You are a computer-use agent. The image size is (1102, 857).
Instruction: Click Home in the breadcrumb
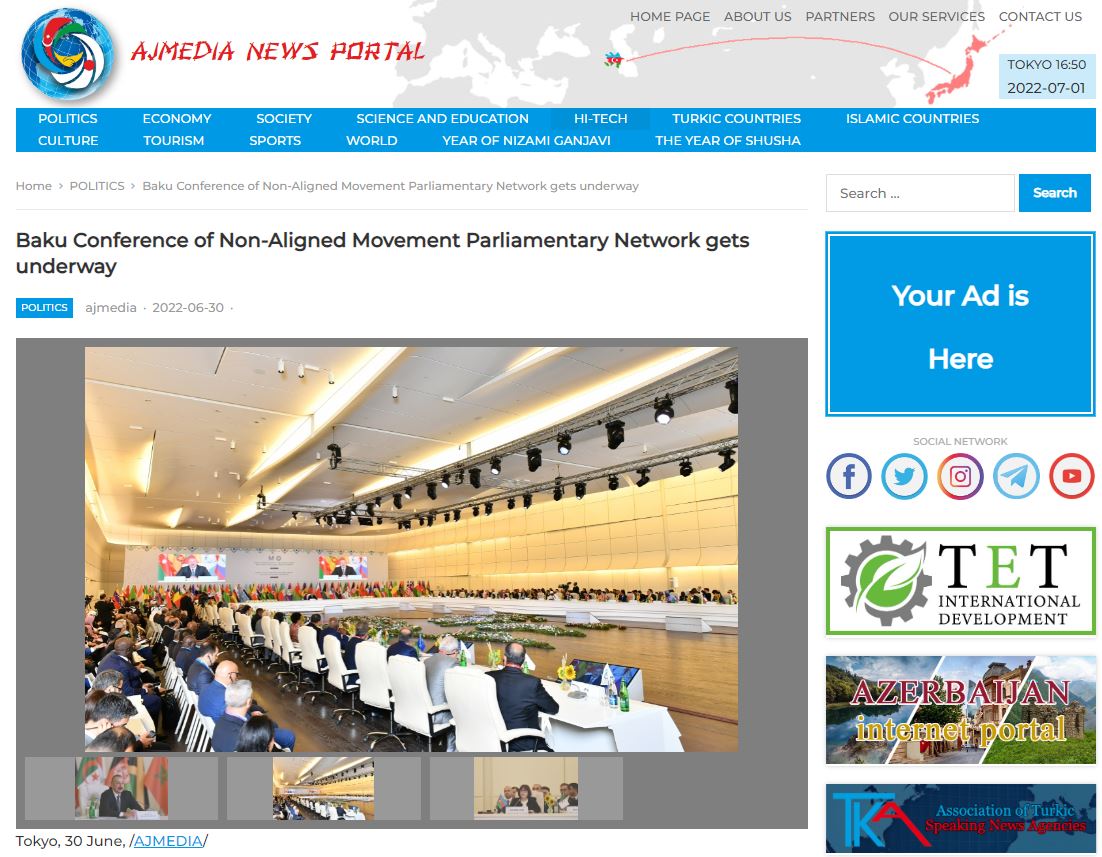(34, 186)
